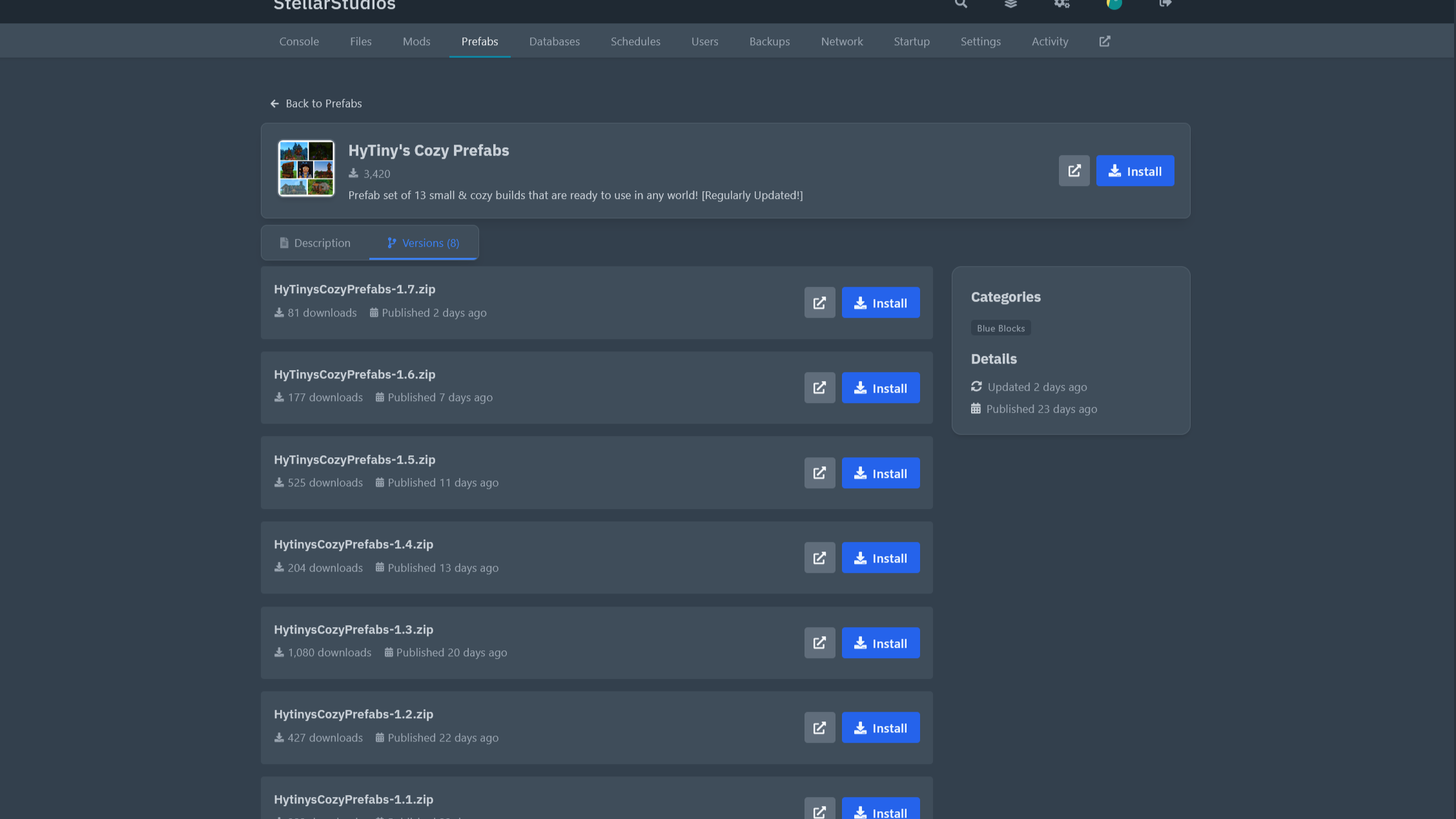This screenshot has height=819, width=1456.
Task: Click the sign-out arrow icon
Action: 1165,4
